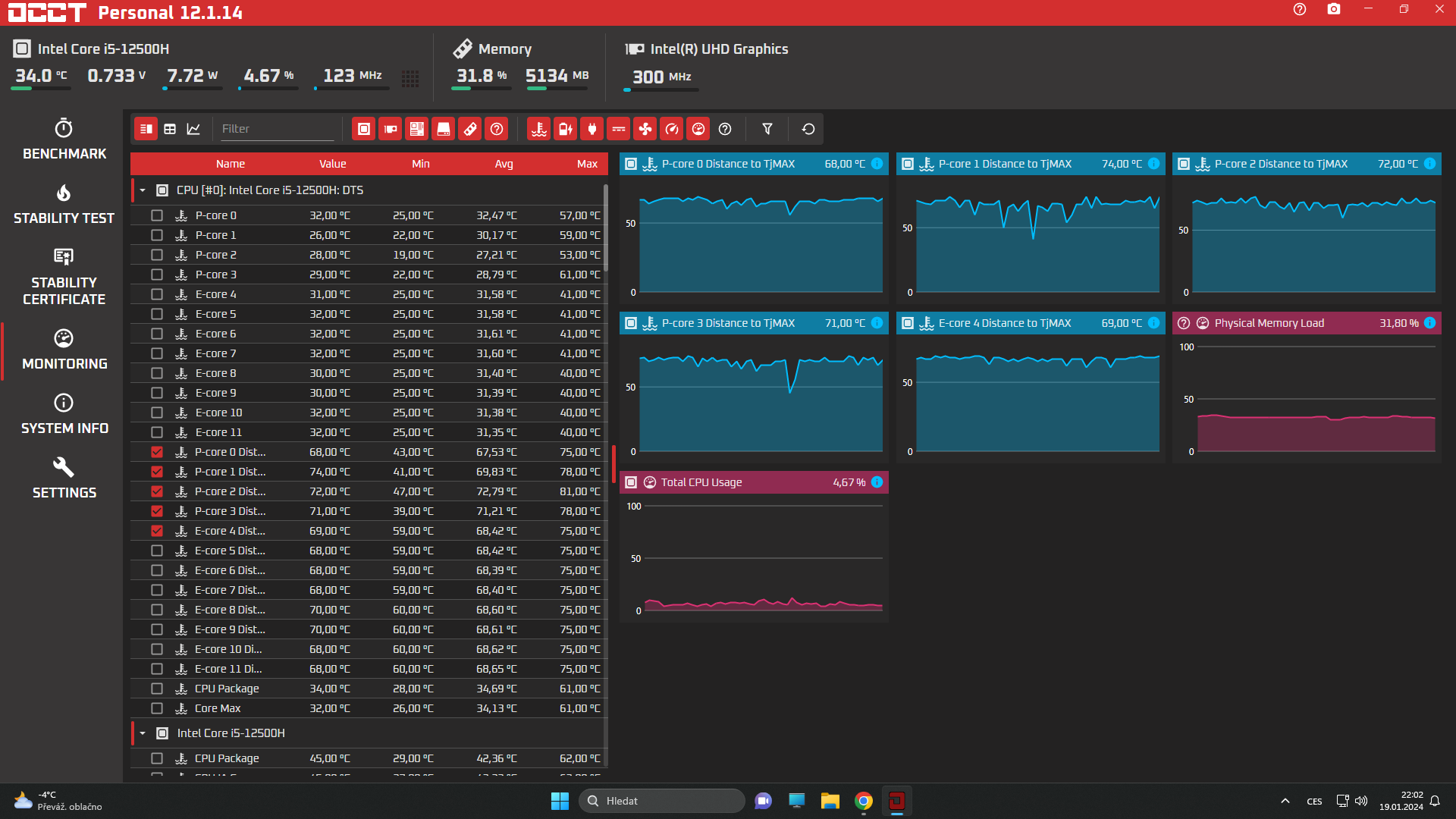Click the E-core 4 Distance to TjMAX graph title

pyautogui.click(x=1006, y=323)
